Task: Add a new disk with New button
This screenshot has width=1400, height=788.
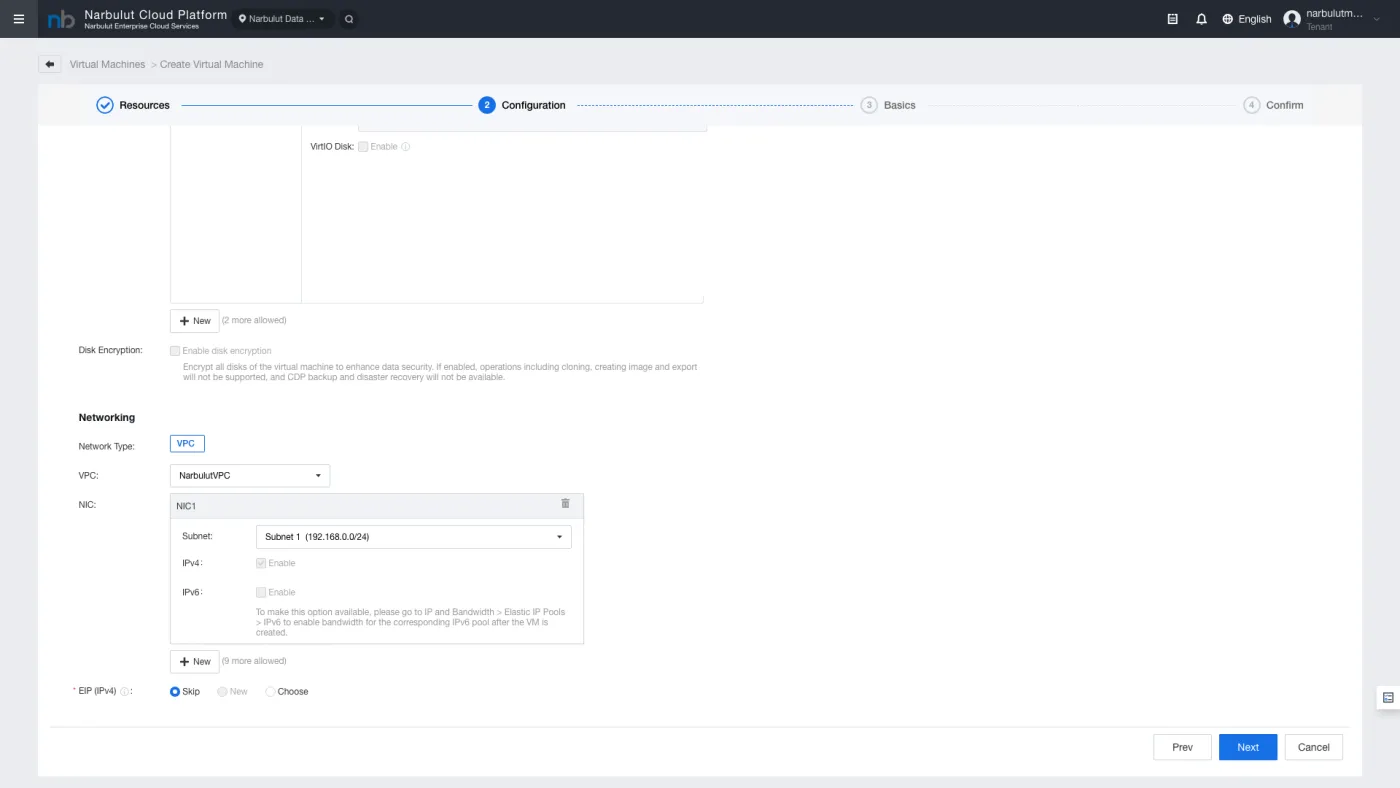Action: (x=195, y=321)
